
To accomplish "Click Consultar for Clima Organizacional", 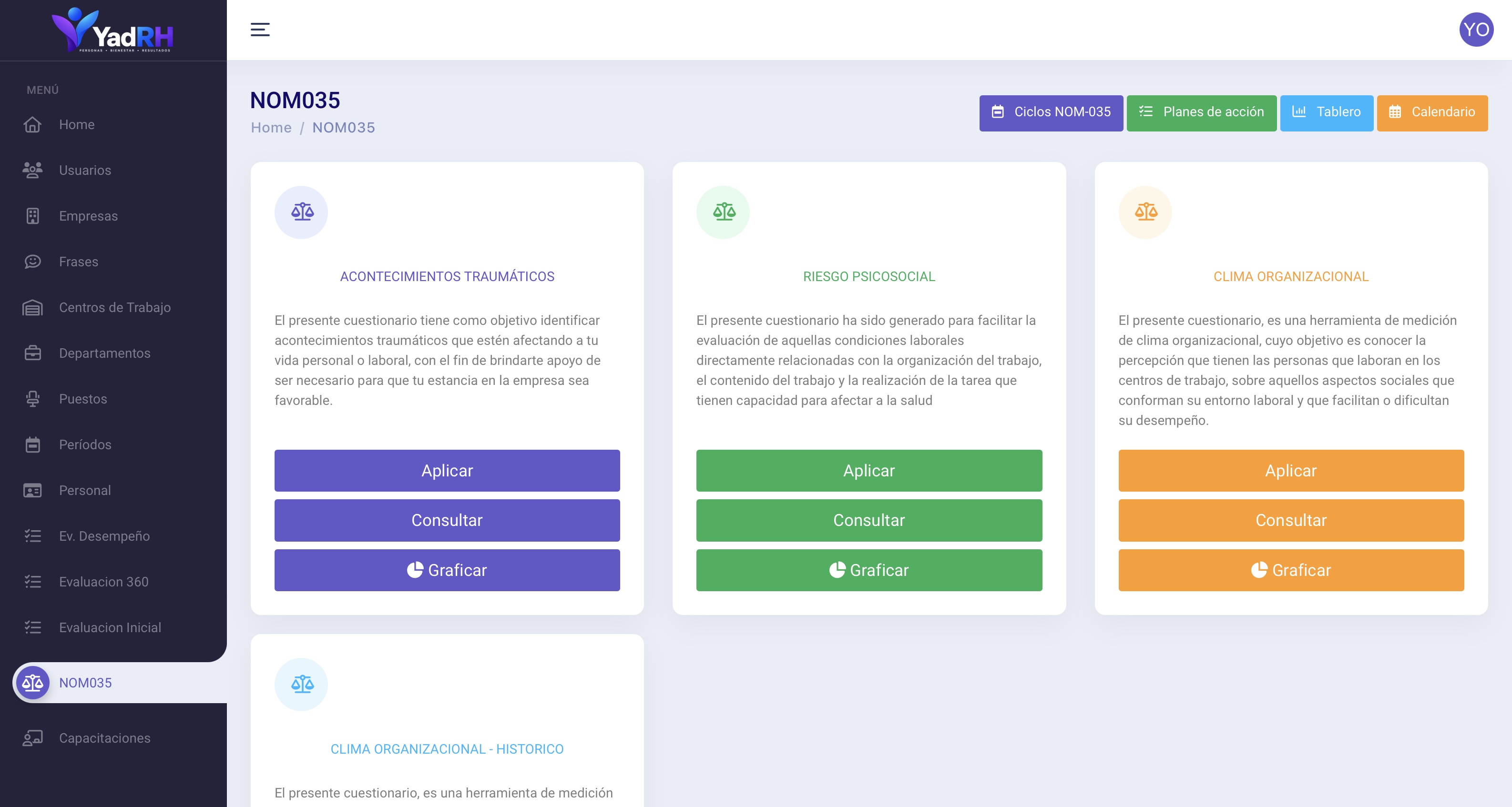I will click(1291, 520).
